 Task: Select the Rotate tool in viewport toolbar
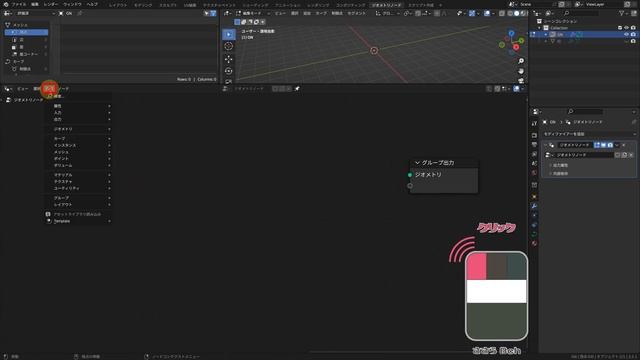tap(229, 71)
